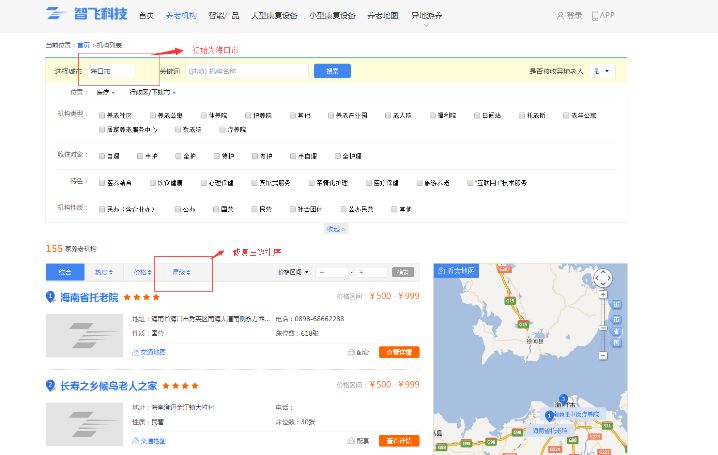
Task: Open the province dropdown in location row
Action: (106, 93)
